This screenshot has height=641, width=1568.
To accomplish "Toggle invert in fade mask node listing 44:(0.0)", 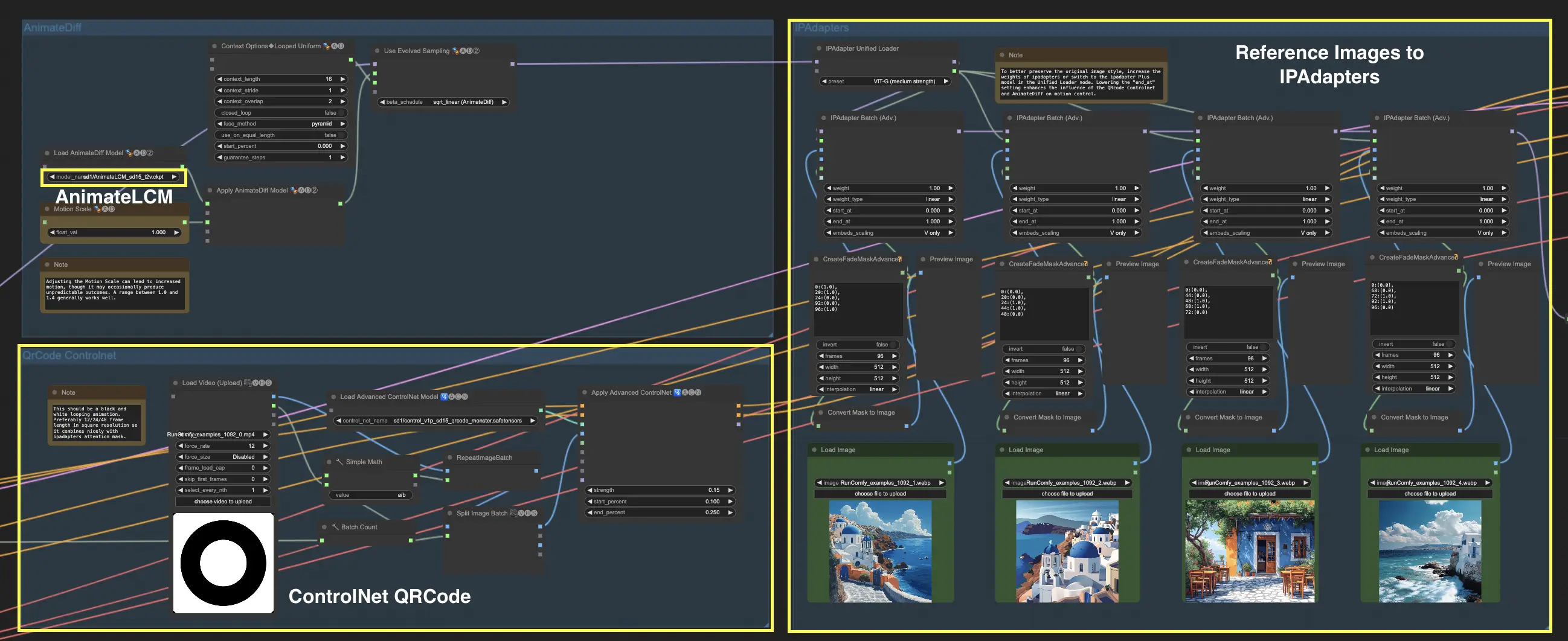I will (x=1228, y=347).
